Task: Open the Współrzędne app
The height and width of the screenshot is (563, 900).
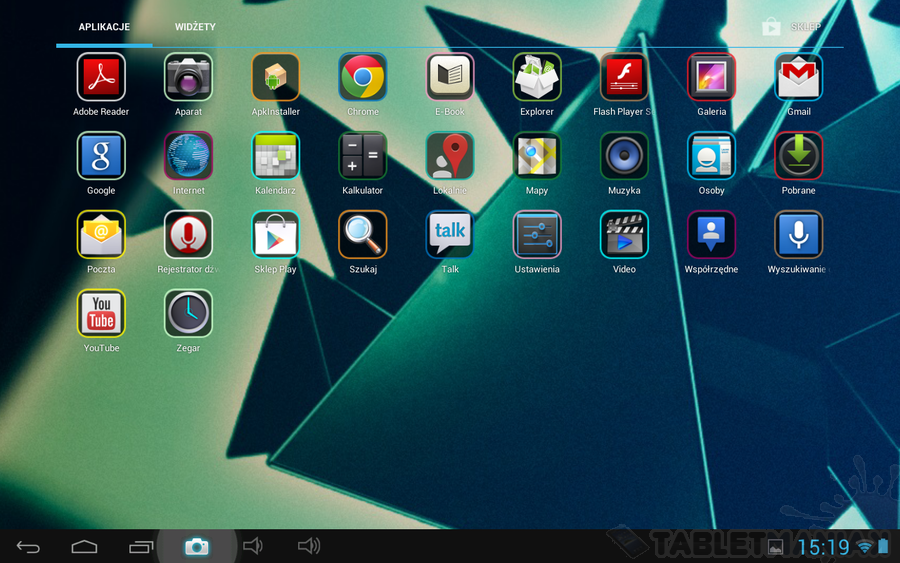Action: (712, 234)
